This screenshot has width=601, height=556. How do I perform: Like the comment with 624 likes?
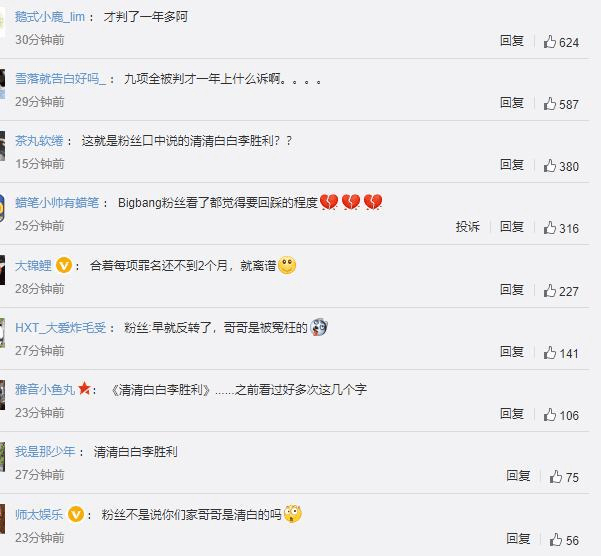pyautogui.click(x=561, y=42)
